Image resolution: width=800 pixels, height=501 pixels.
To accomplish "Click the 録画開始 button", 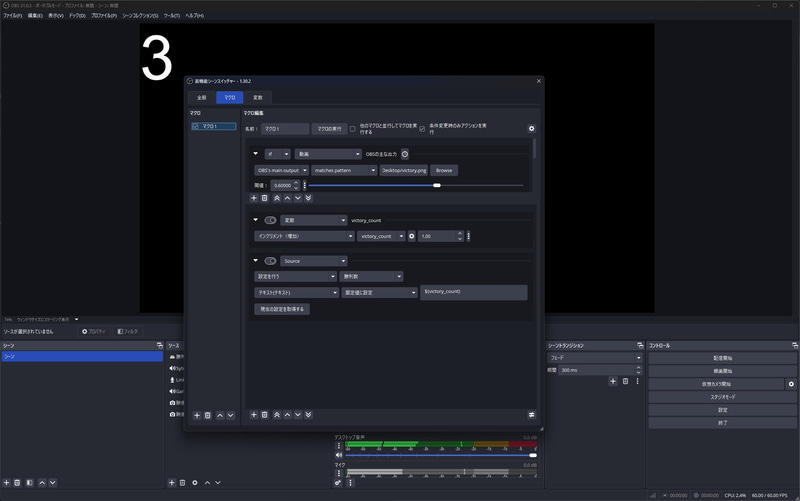I will point(722,371).
